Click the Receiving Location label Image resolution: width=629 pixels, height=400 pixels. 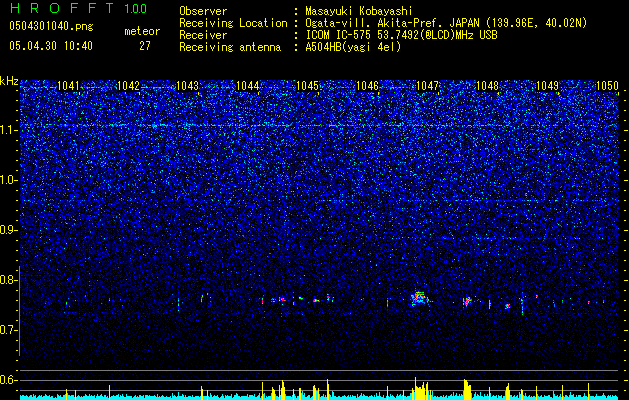pos(233,23)
